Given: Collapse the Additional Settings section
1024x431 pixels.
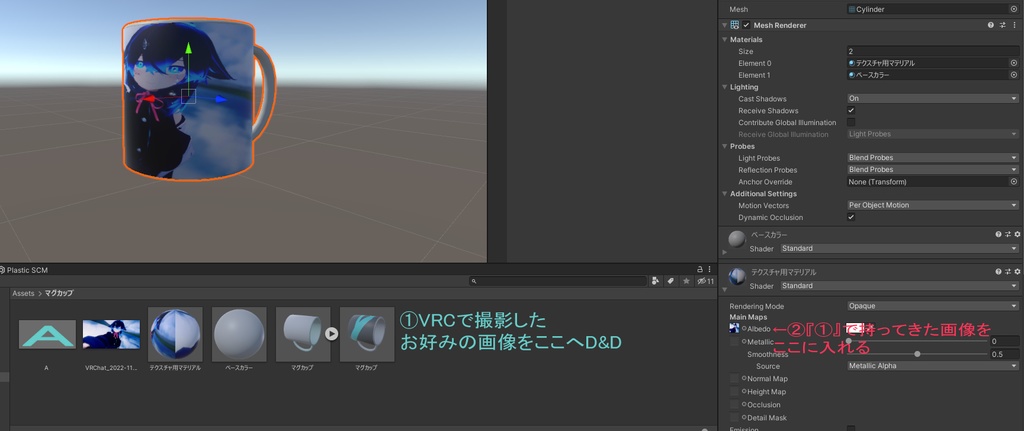Looking at the screenshot, I should pos(724,193).
